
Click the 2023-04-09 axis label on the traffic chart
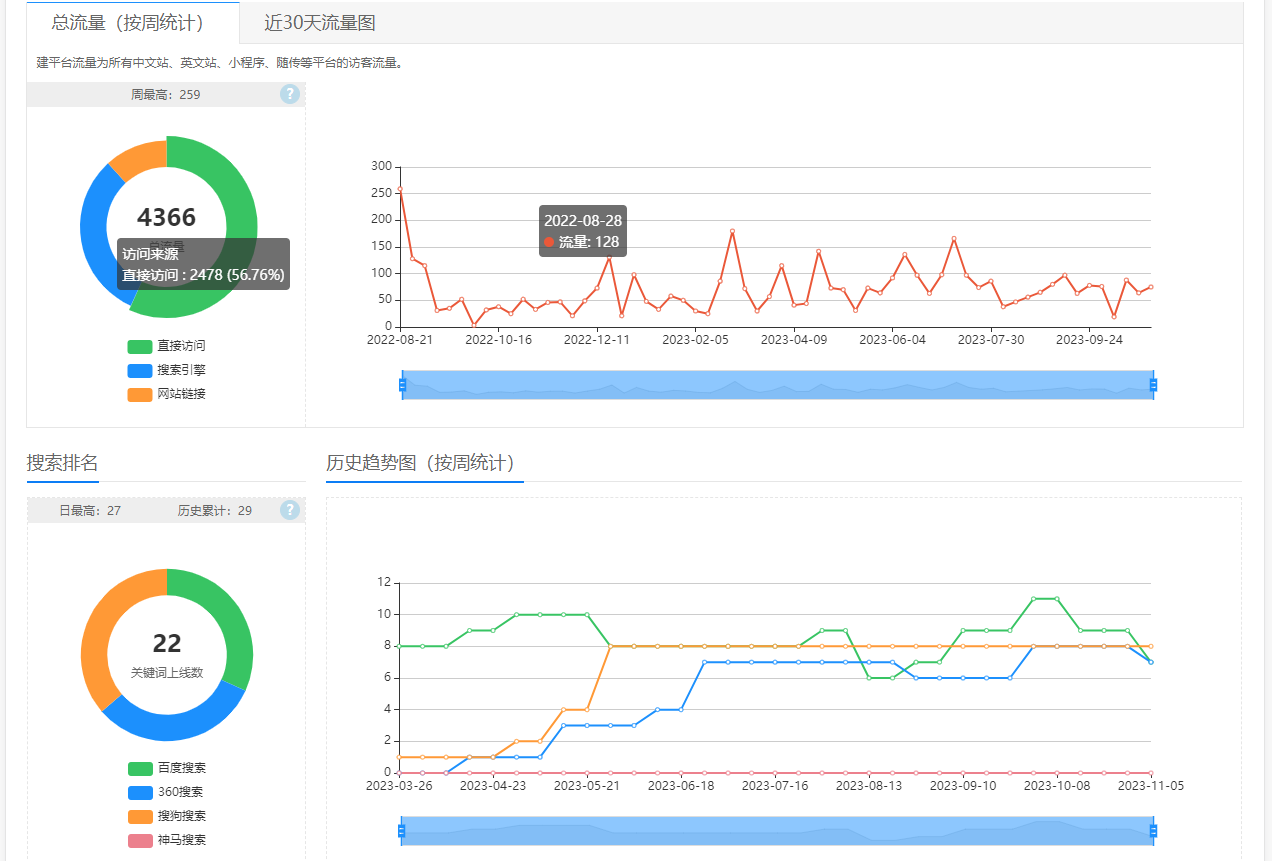(x=794, y=340)
